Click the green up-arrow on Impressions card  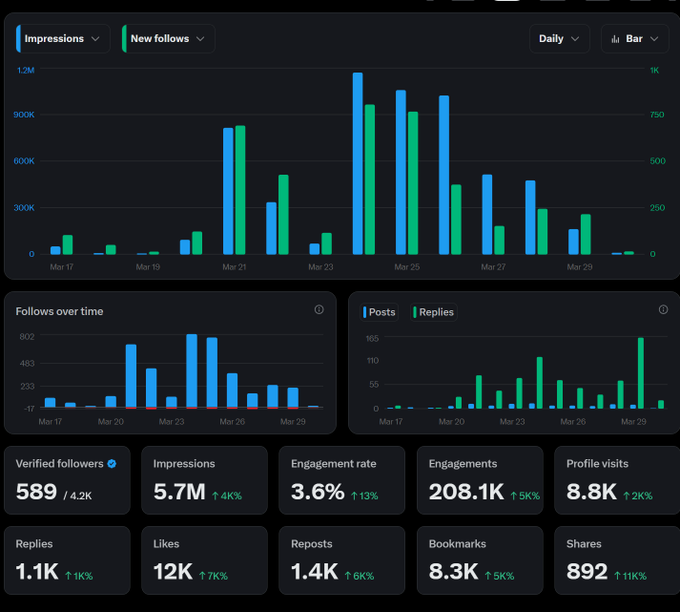pos(215,496)
